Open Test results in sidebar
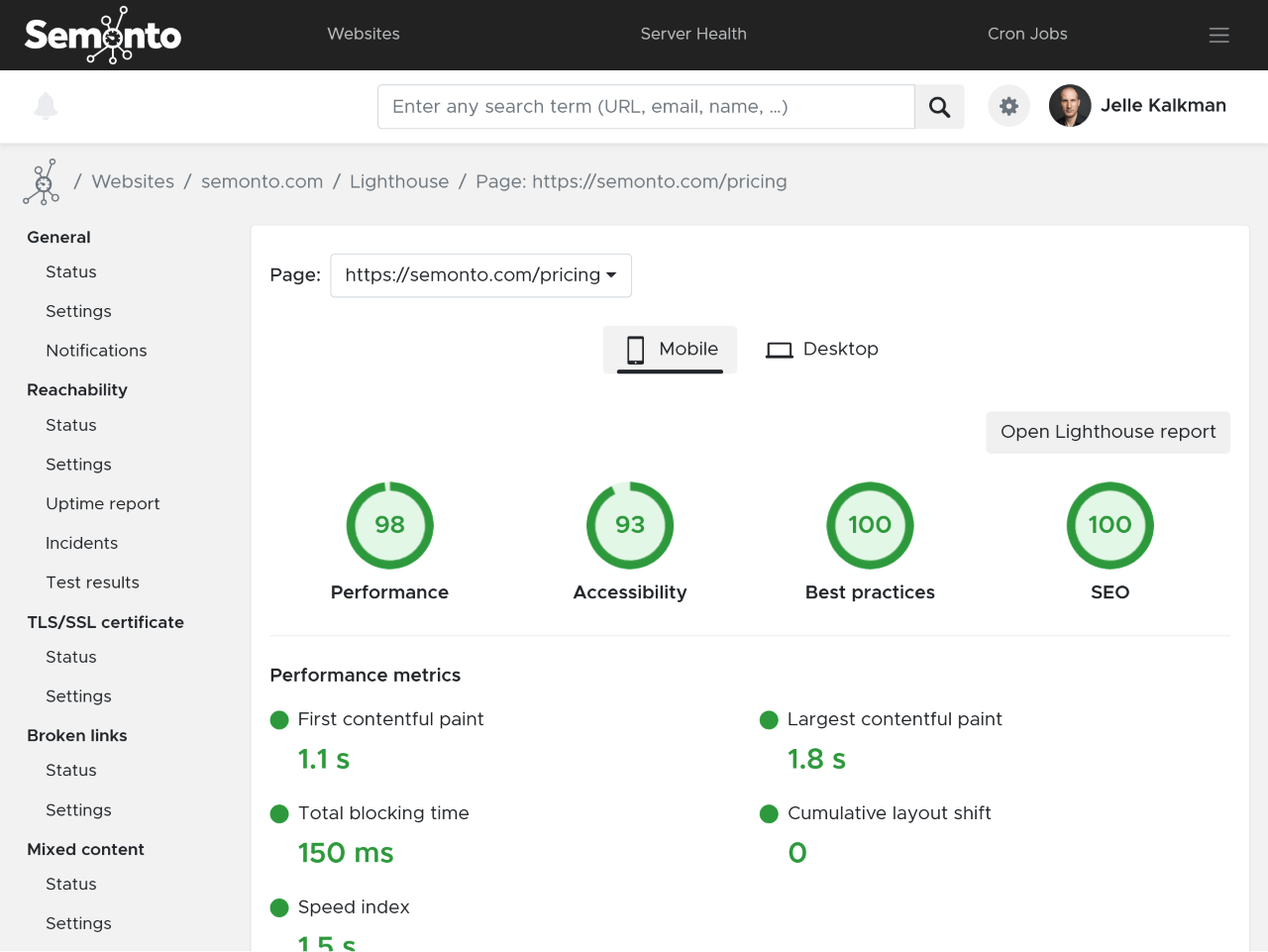 92,582
